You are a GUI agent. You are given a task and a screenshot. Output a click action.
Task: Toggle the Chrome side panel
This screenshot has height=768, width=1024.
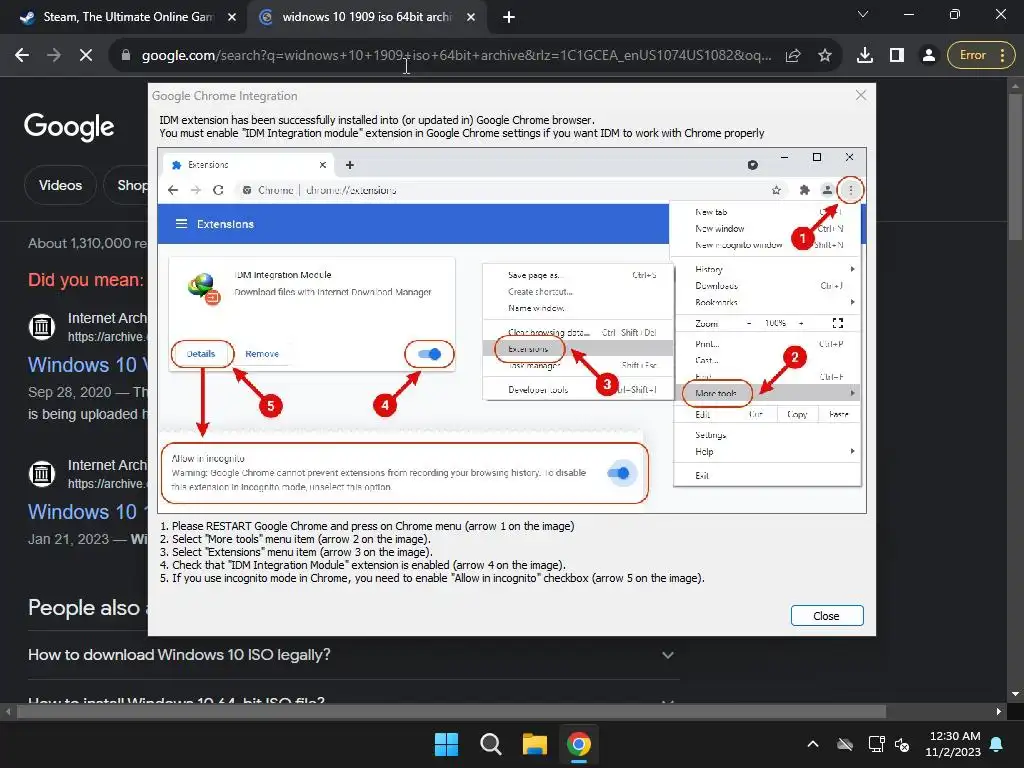click(897, 56)
